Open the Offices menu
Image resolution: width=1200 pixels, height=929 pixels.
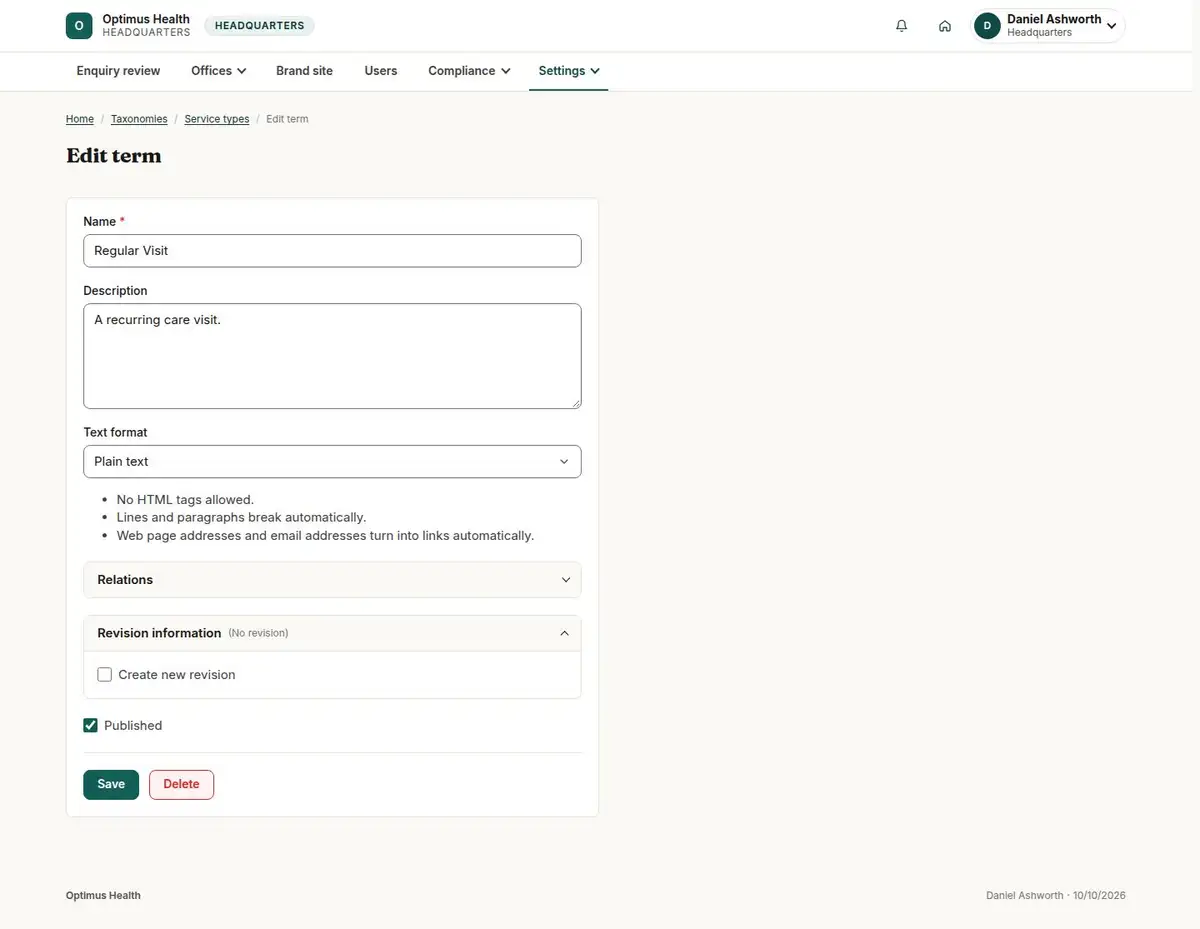pos(219,71)
